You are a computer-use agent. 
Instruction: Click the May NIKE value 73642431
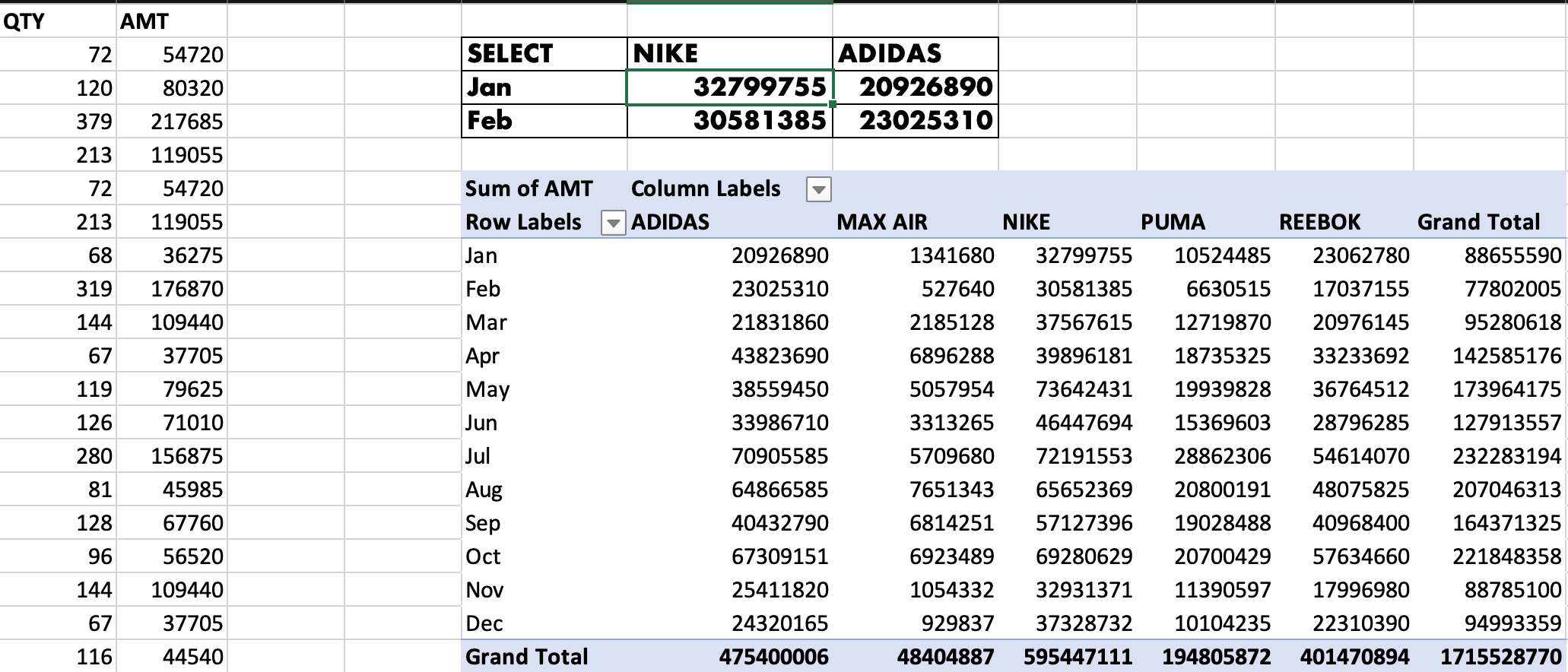[1068, 389]
